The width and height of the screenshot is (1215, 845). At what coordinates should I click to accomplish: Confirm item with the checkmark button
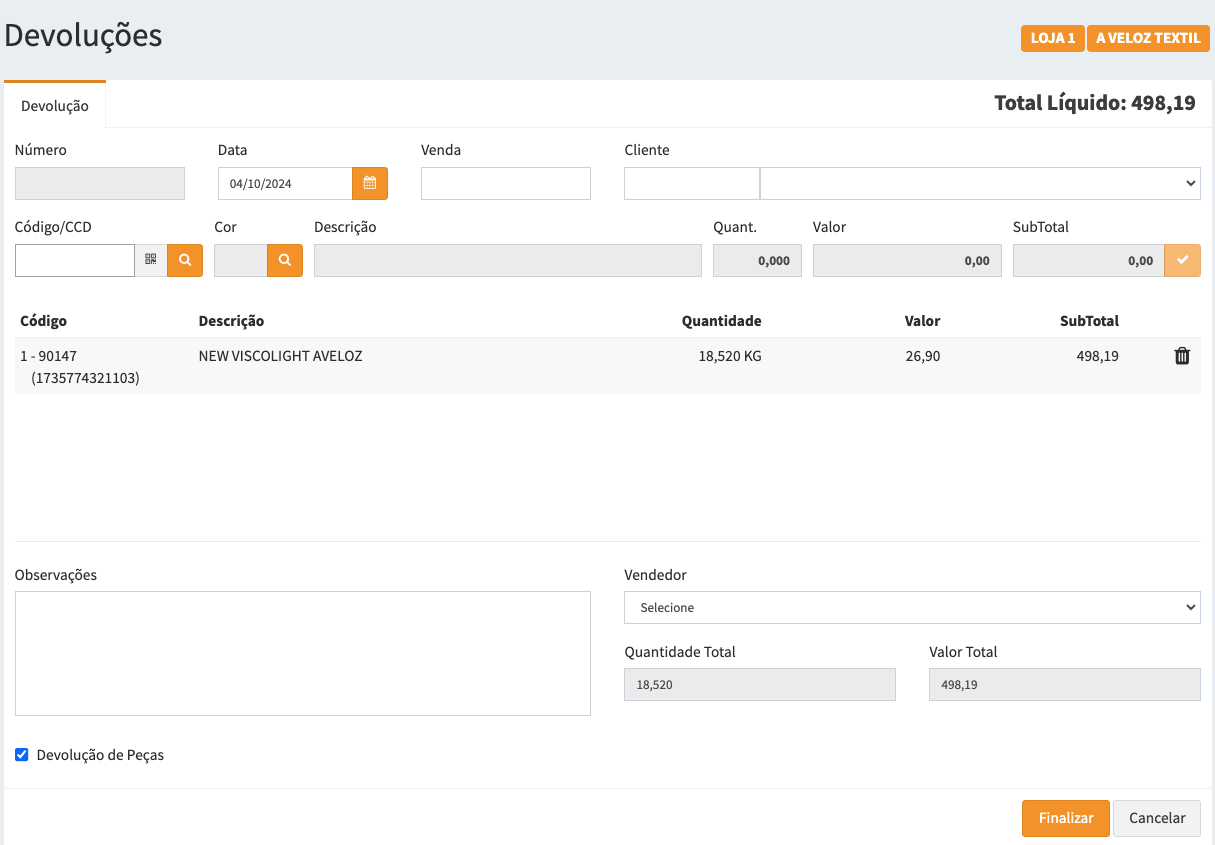(1182, 260)
